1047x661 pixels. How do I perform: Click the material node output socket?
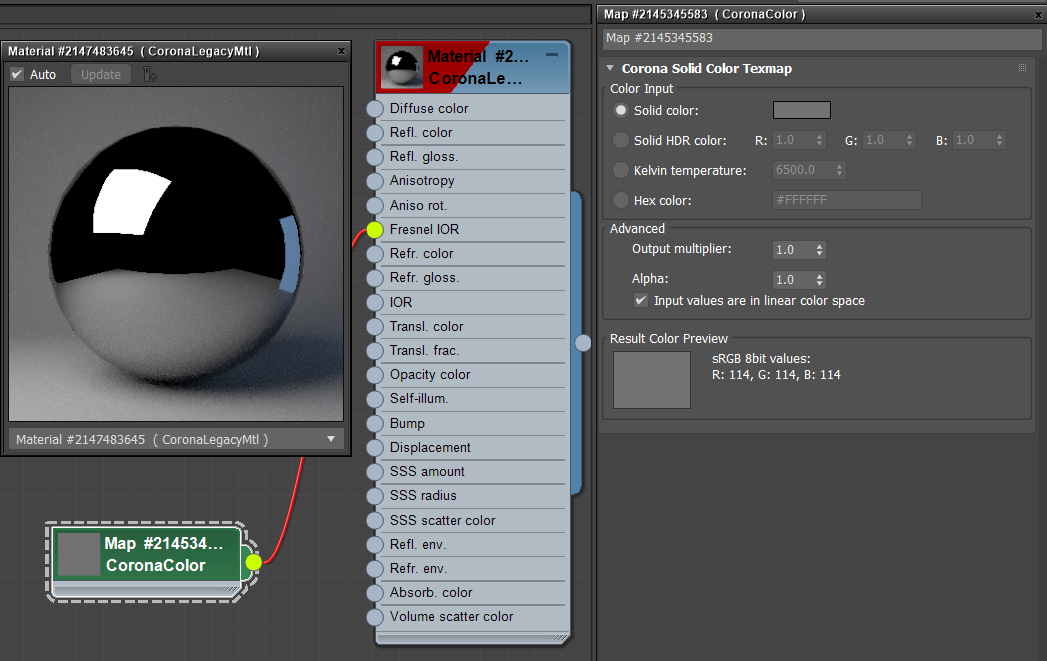click(583, 343)
